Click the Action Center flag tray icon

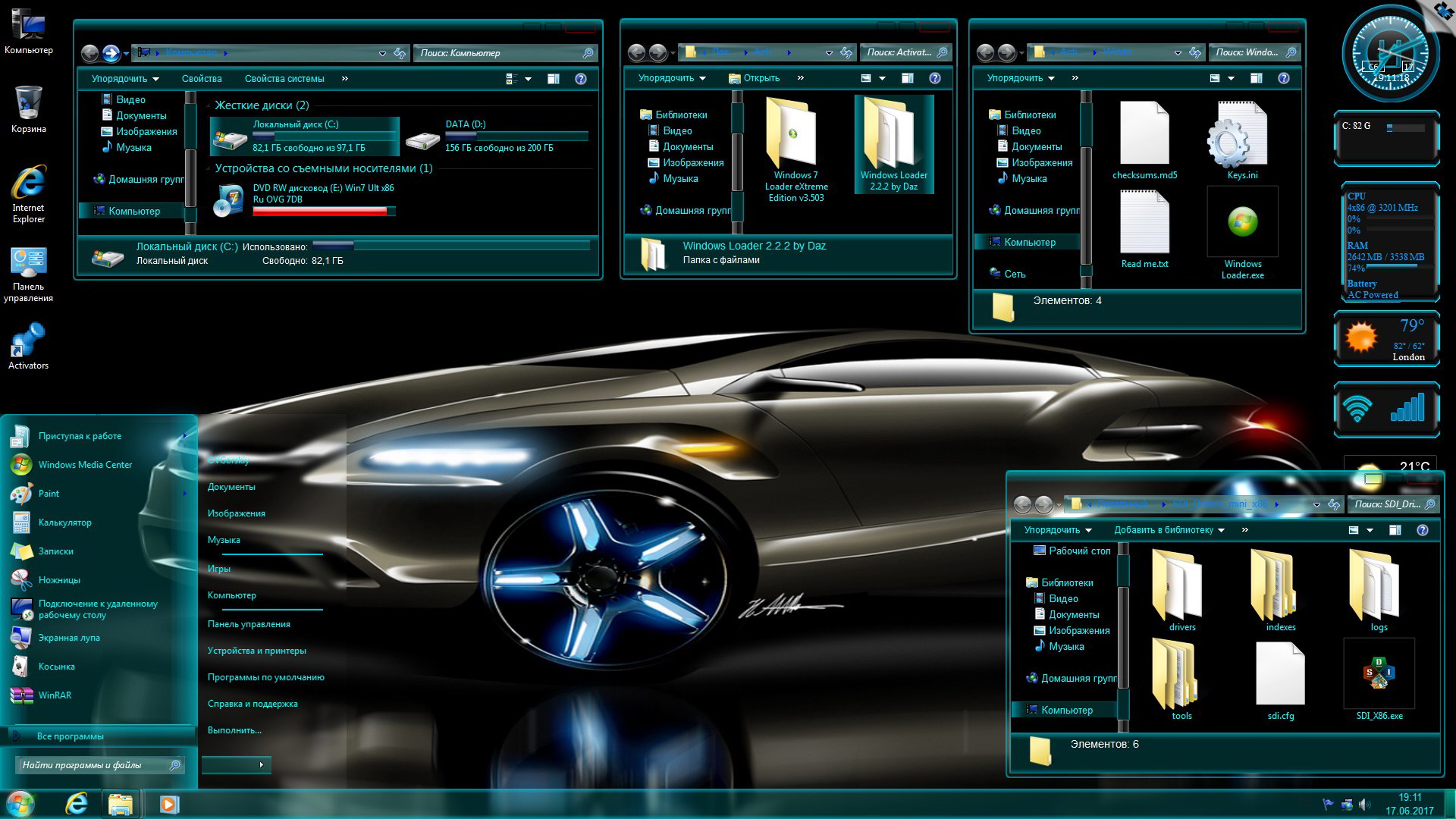tap(1328, 805)
